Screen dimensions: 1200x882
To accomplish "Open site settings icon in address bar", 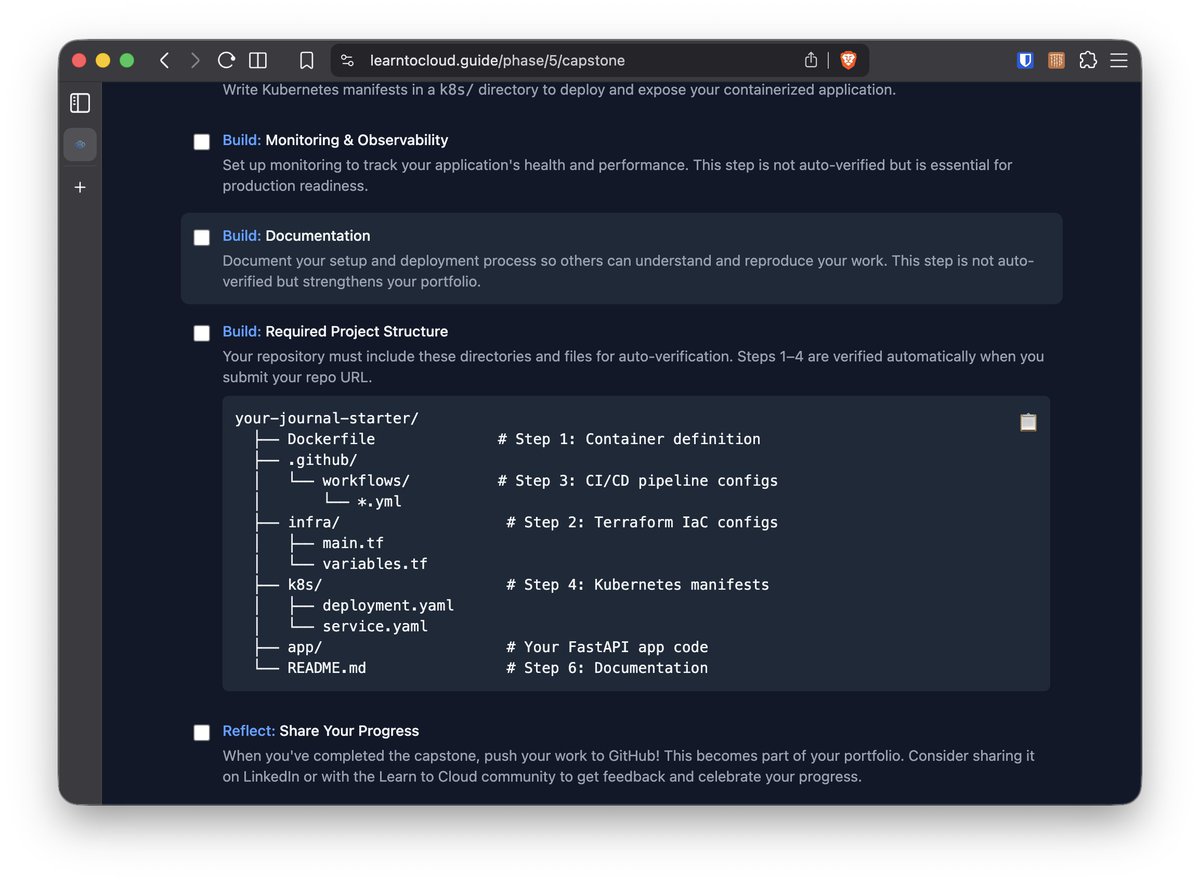I will pyautogui.click(x=347, y=60).
